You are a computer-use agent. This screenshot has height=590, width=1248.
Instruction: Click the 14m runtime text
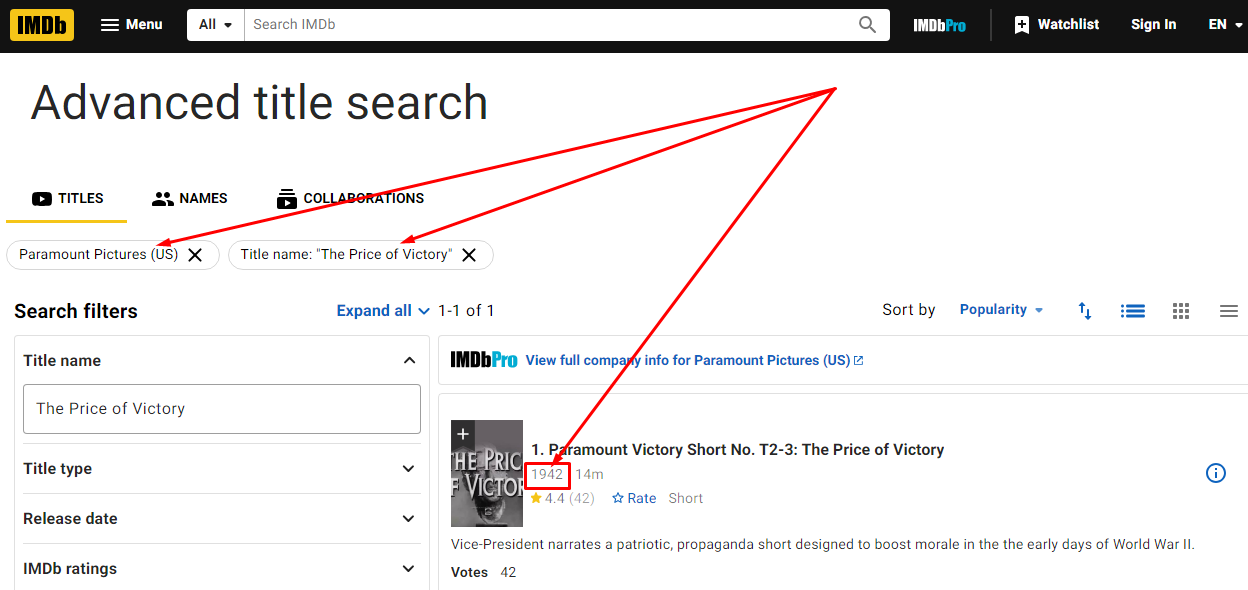pyautogui.click(x=589, y=474)
